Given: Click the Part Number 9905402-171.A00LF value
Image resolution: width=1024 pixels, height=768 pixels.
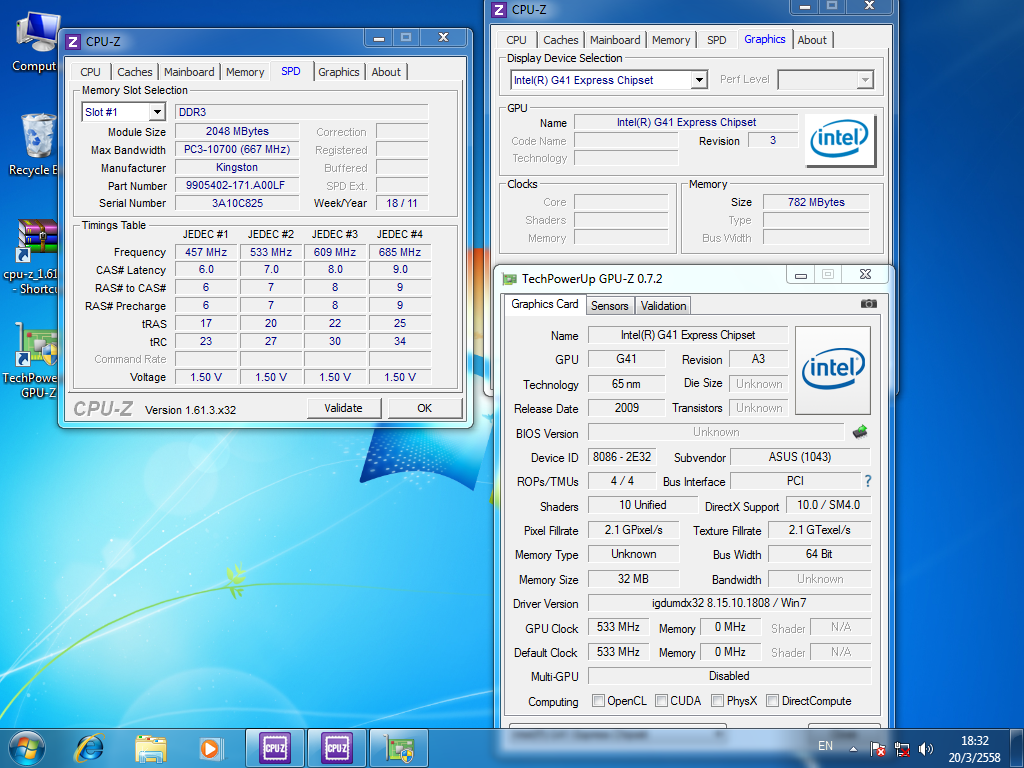Looking at the screenshot, I should pyautogui.click(x=236, y=185).
